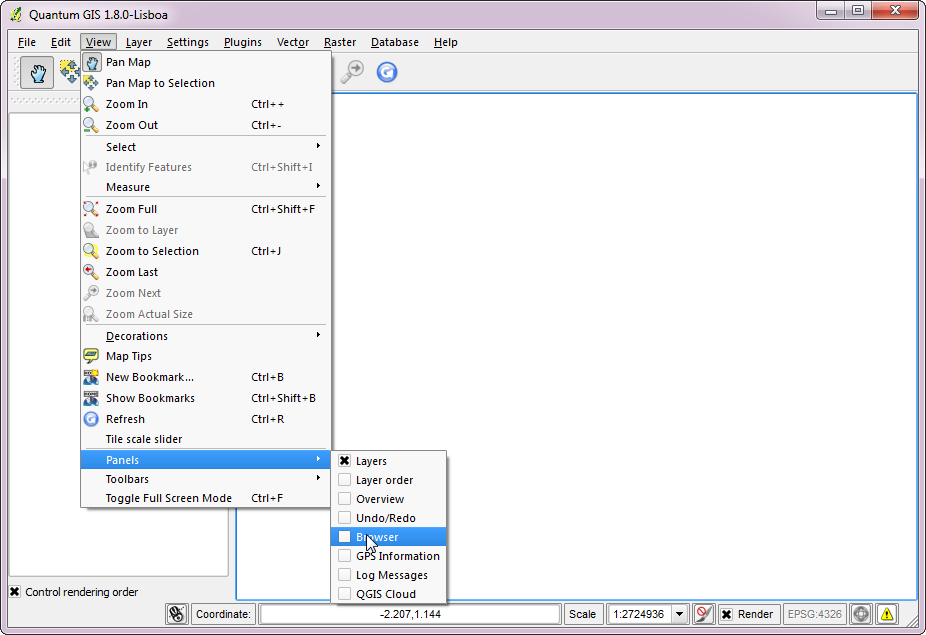Click the Pan Map menu icon
Screen dimensions: 926x635
coord(92,62)
